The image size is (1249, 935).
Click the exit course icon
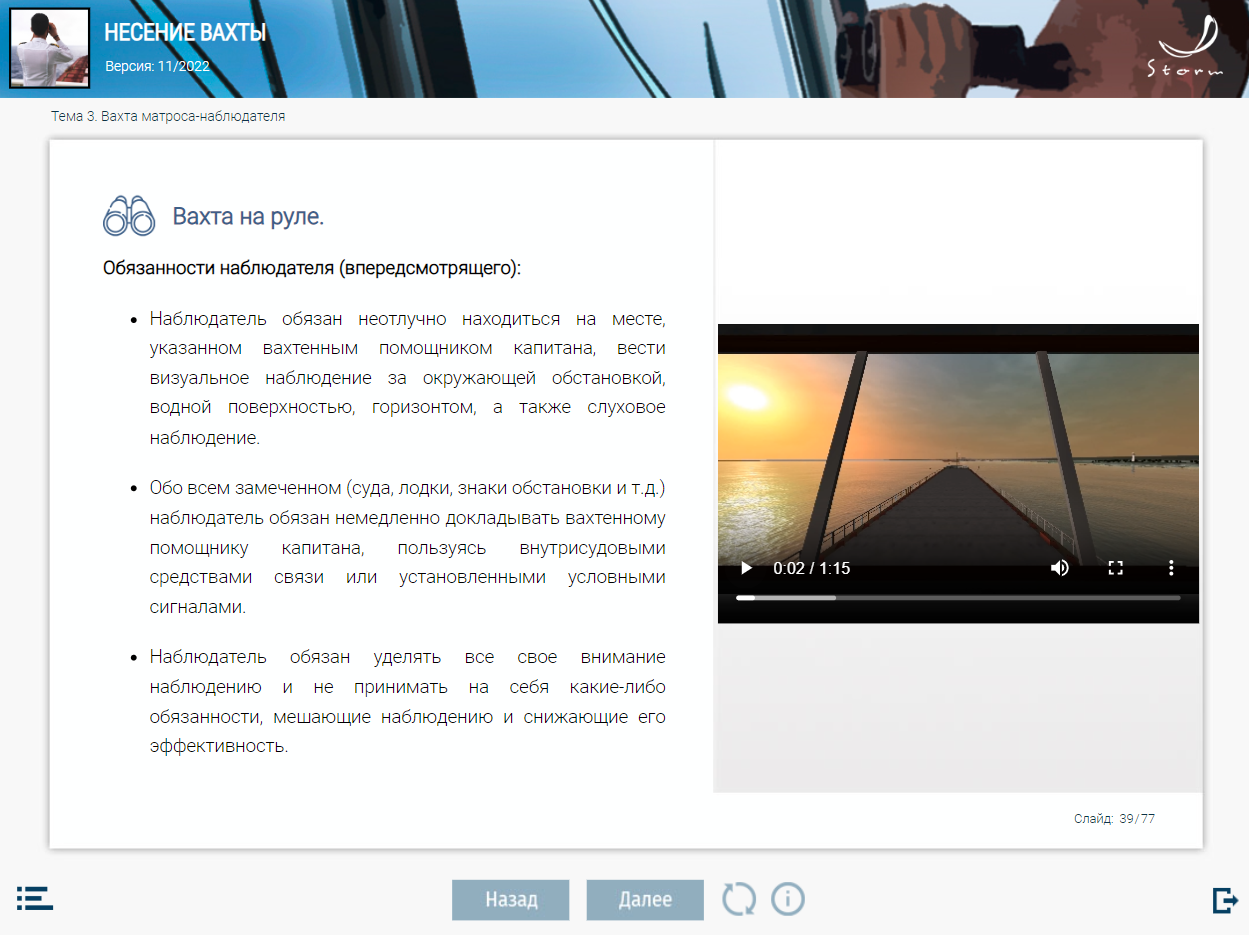point(1225,900)
